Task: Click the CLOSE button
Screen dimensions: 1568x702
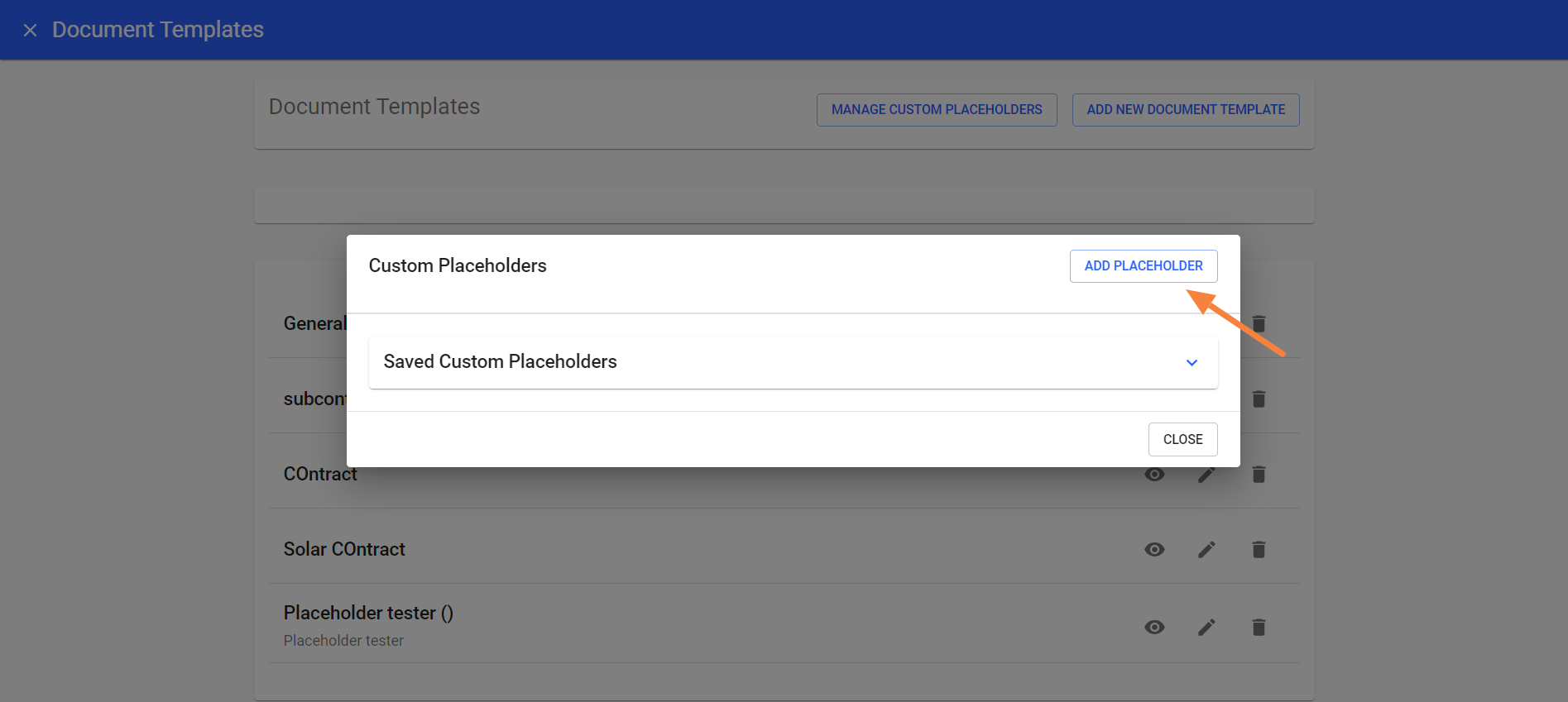Action: click(x=1182, y=439)
